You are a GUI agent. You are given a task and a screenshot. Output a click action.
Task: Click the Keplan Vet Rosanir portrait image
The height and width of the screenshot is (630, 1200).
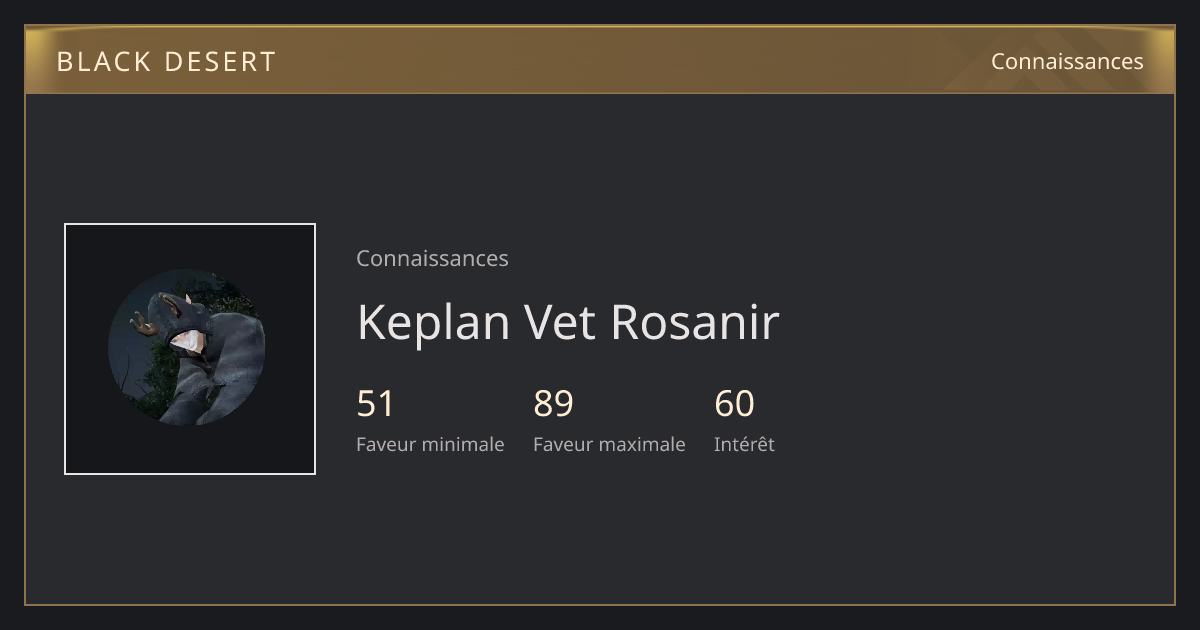190,349
